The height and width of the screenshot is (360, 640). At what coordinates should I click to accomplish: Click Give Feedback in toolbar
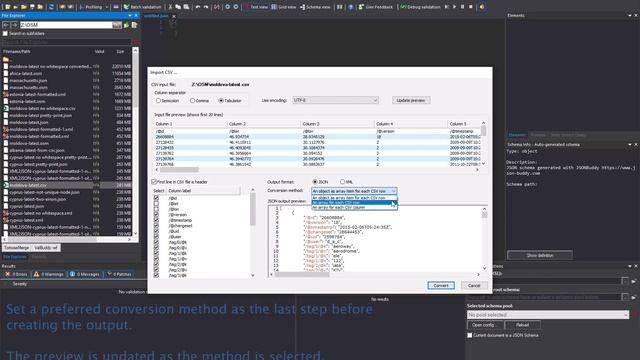[376, 7]
